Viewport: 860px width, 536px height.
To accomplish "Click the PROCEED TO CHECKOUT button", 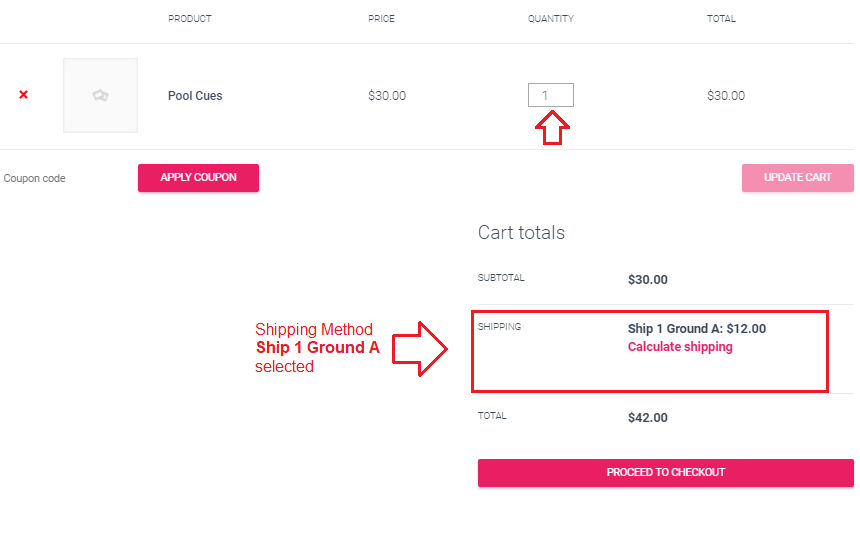I will tap(666, 473).
